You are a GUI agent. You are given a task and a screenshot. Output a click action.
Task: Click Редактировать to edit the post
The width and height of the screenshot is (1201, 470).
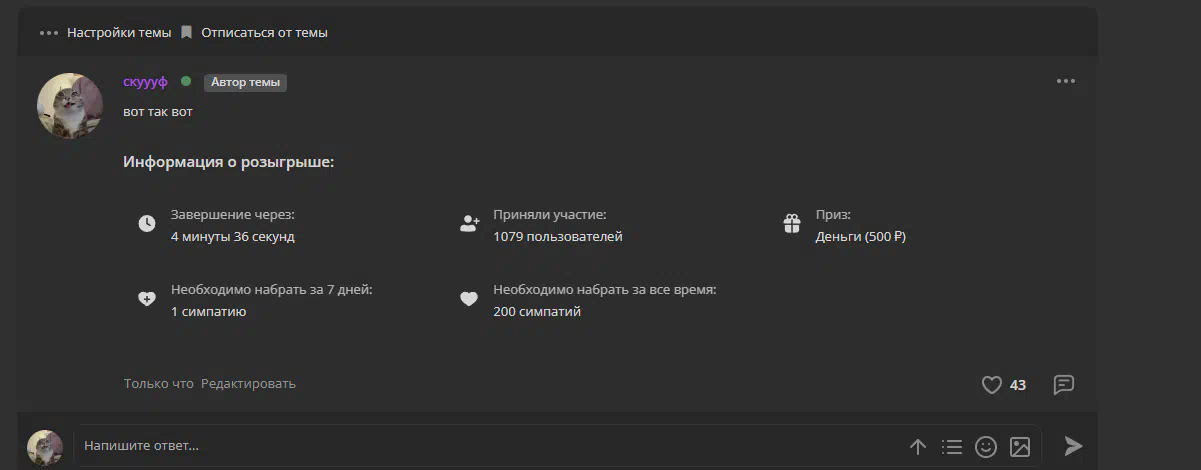248,384
